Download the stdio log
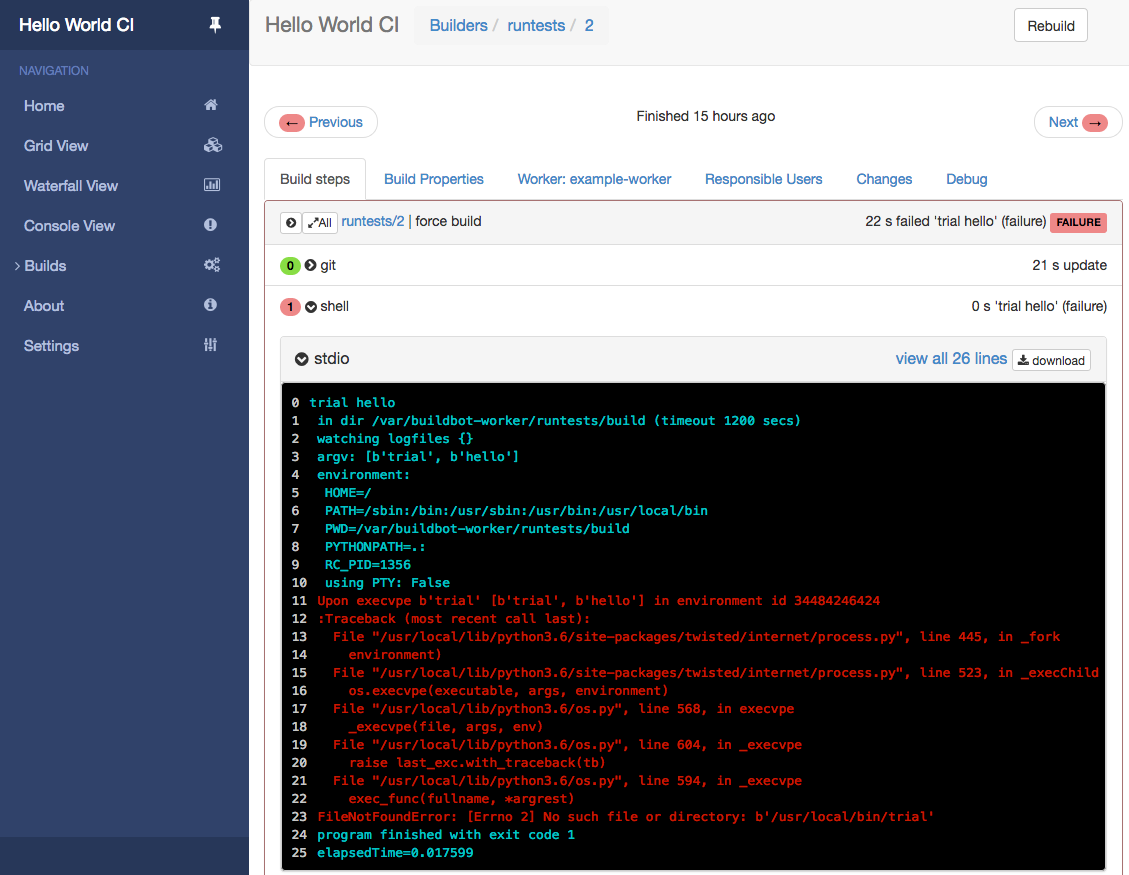Viewport: 1129px width, 875px height. (1051, 359)
